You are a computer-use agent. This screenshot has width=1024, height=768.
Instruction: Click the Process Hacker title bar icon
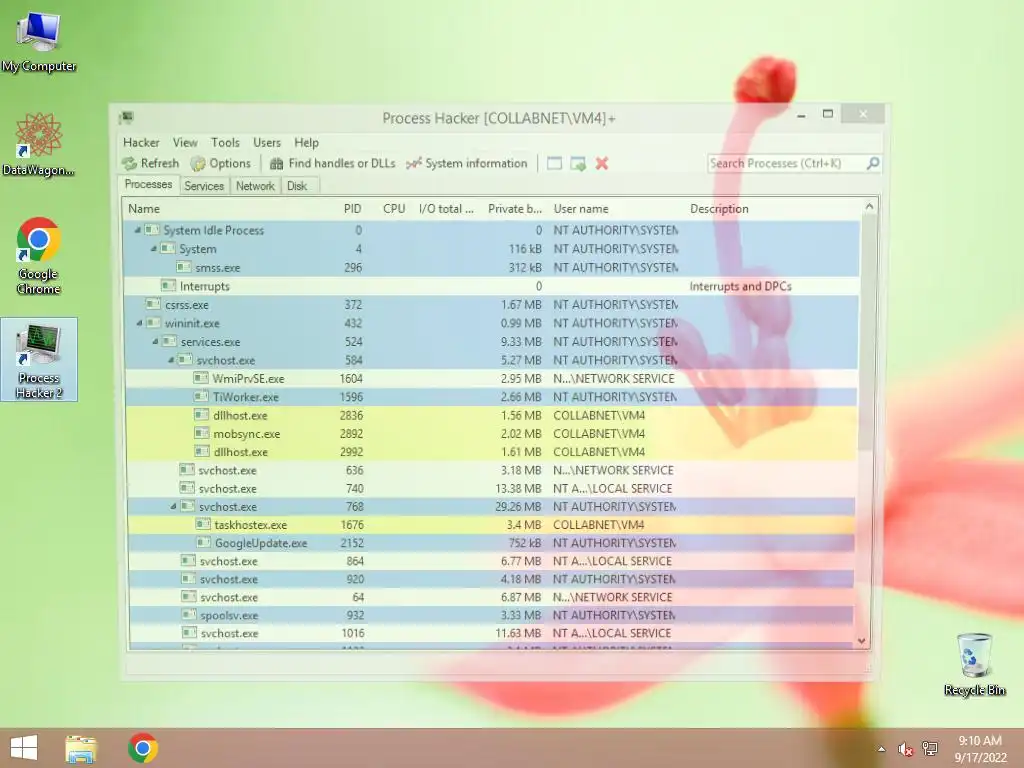127,118
